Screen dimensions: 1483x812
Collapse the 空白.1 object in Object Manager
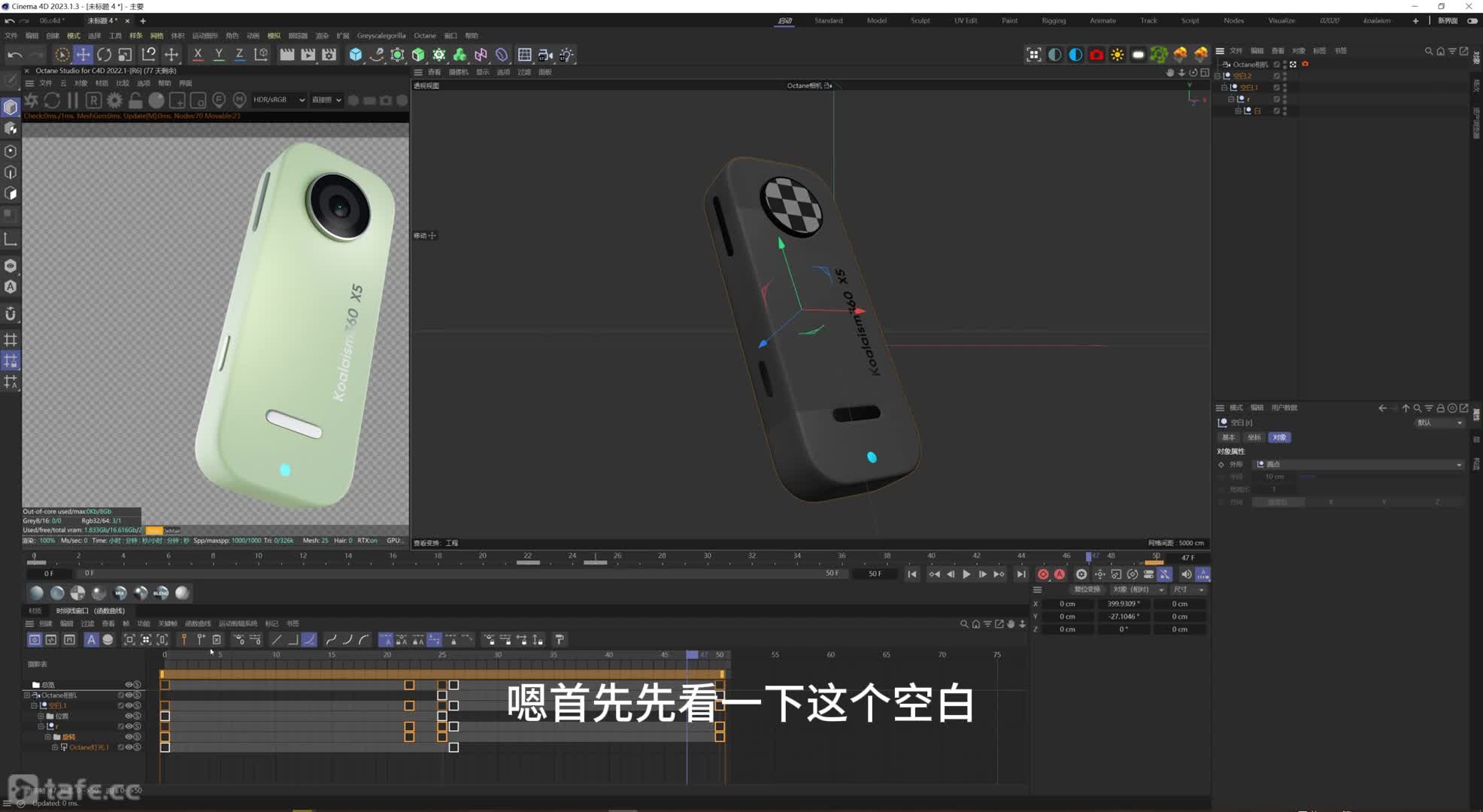1224,87
